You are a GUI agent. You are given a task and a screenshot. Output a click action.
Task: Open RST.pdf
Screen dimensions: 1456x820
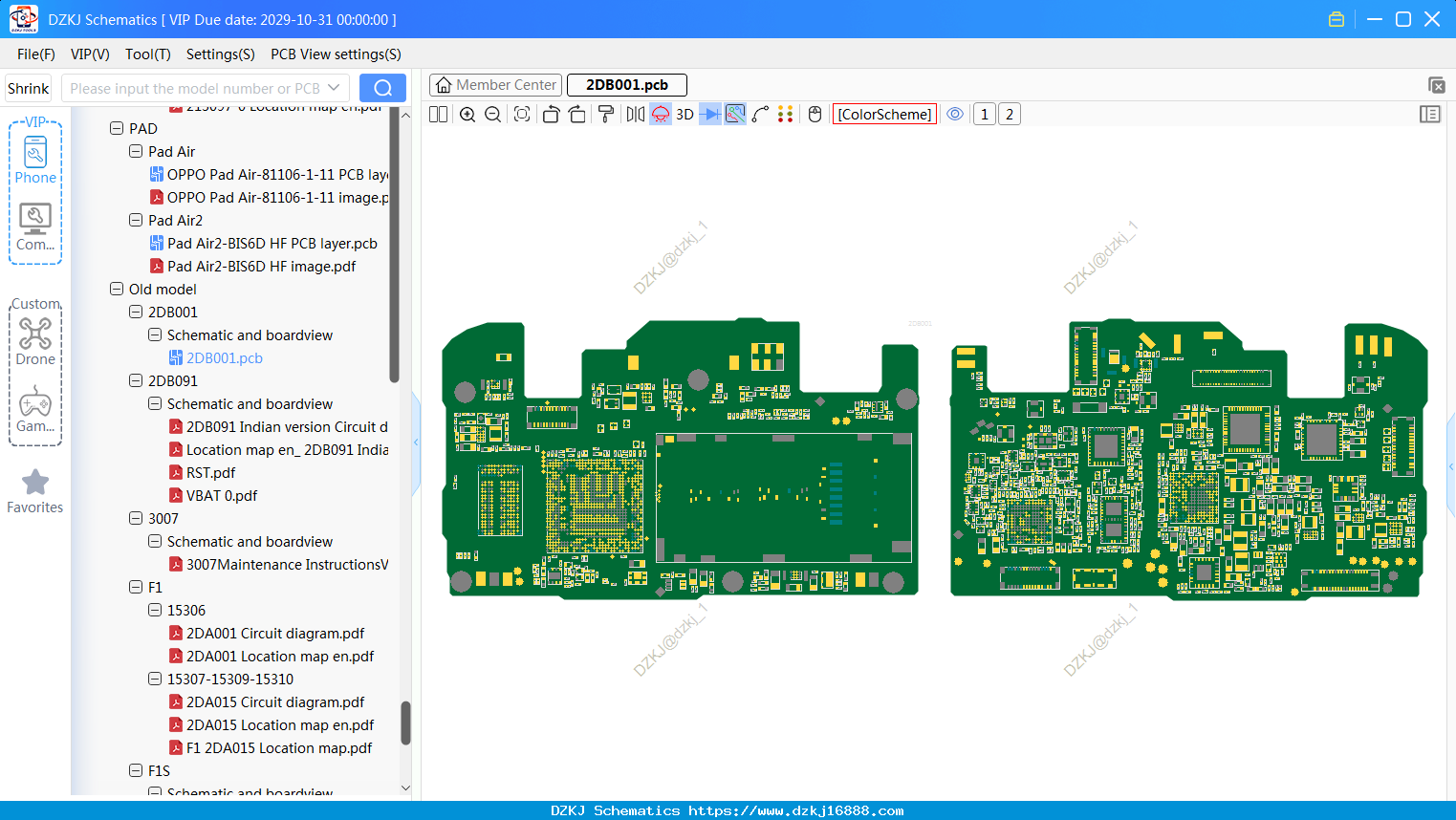(203, 472)
